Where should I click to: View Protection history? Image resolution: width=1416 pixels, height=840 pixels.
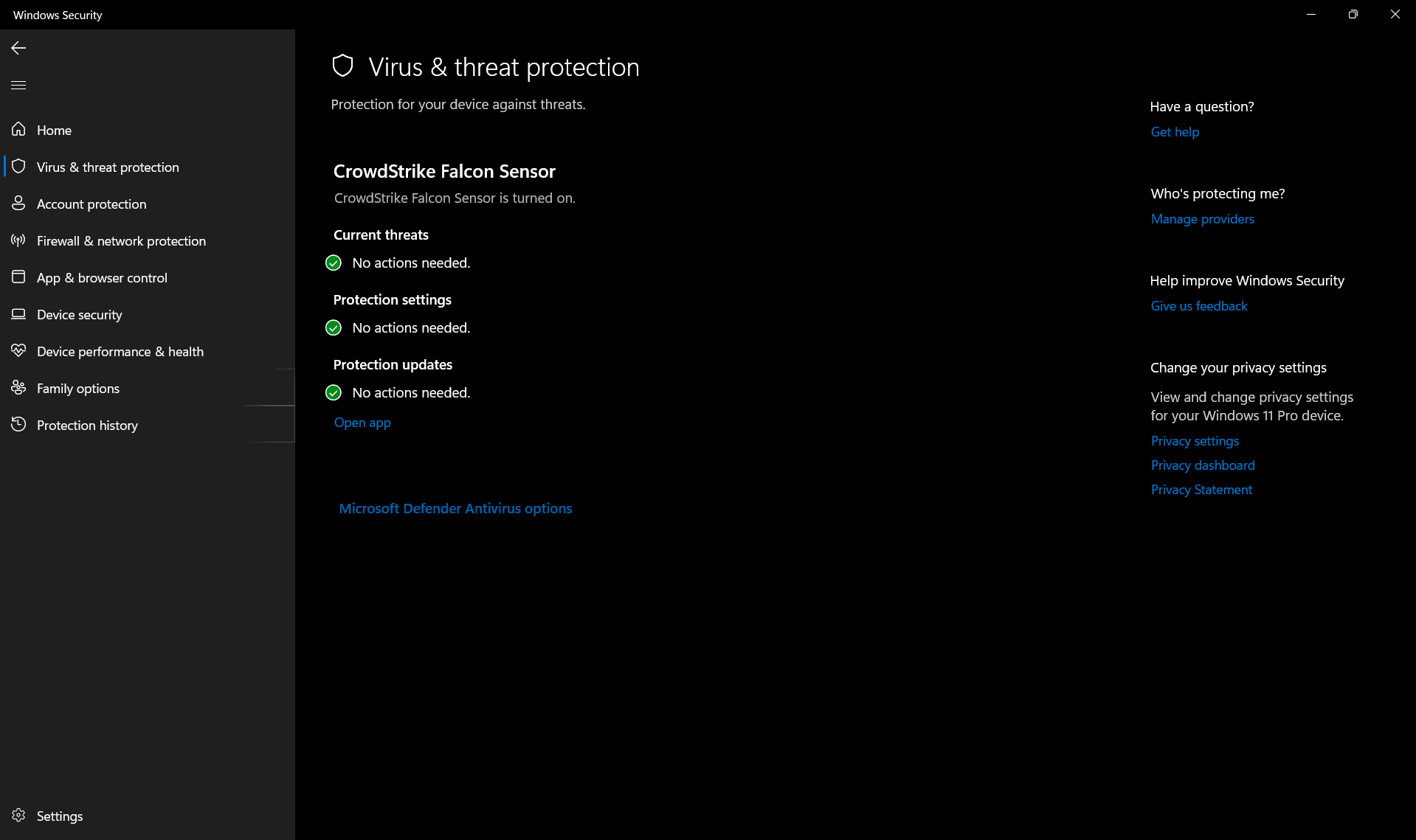[x=87, y=425]
